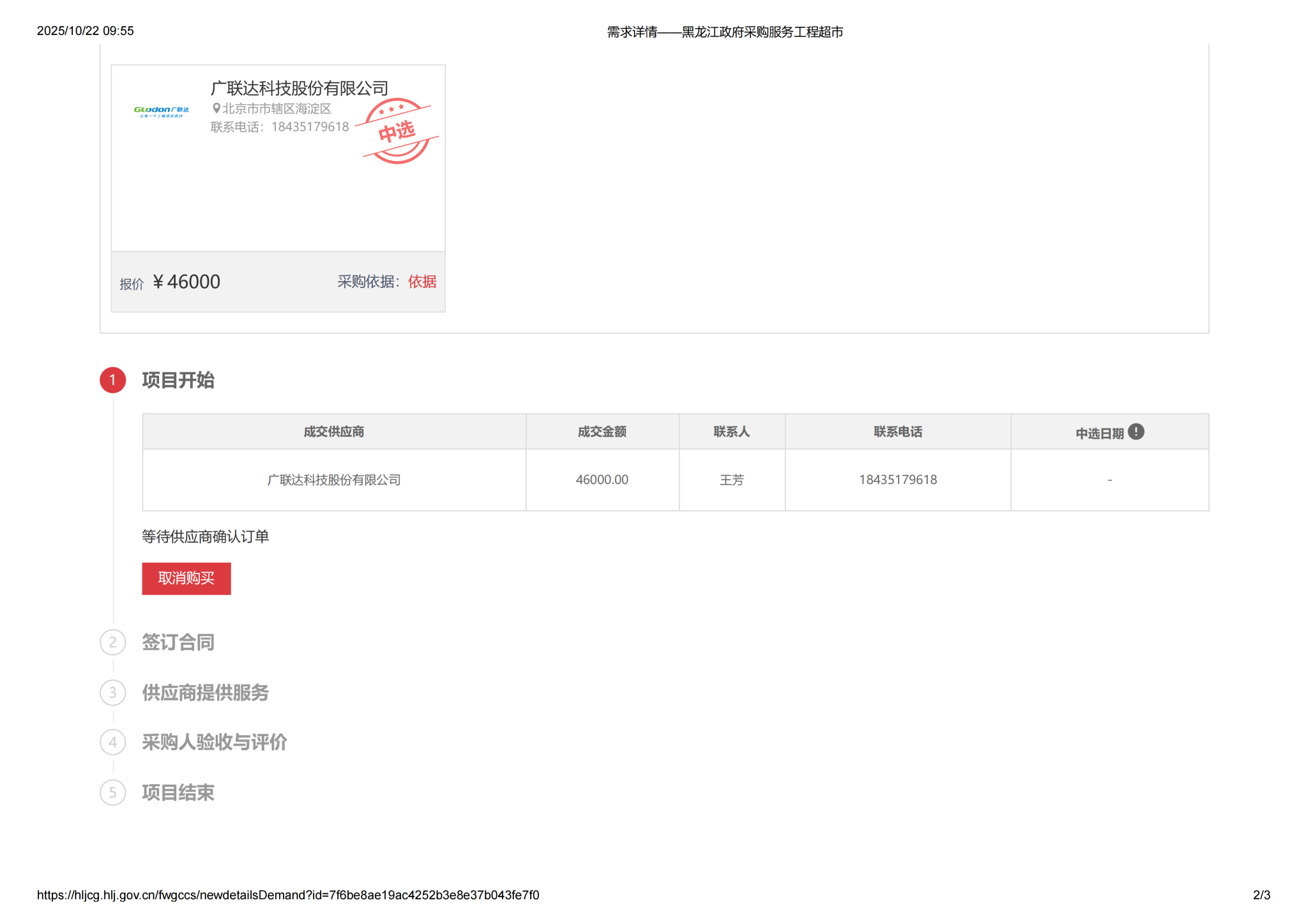This screenshot has width=1308, height=924.
Task: Open the red 依据 link
Action: (x=422, y=282)
